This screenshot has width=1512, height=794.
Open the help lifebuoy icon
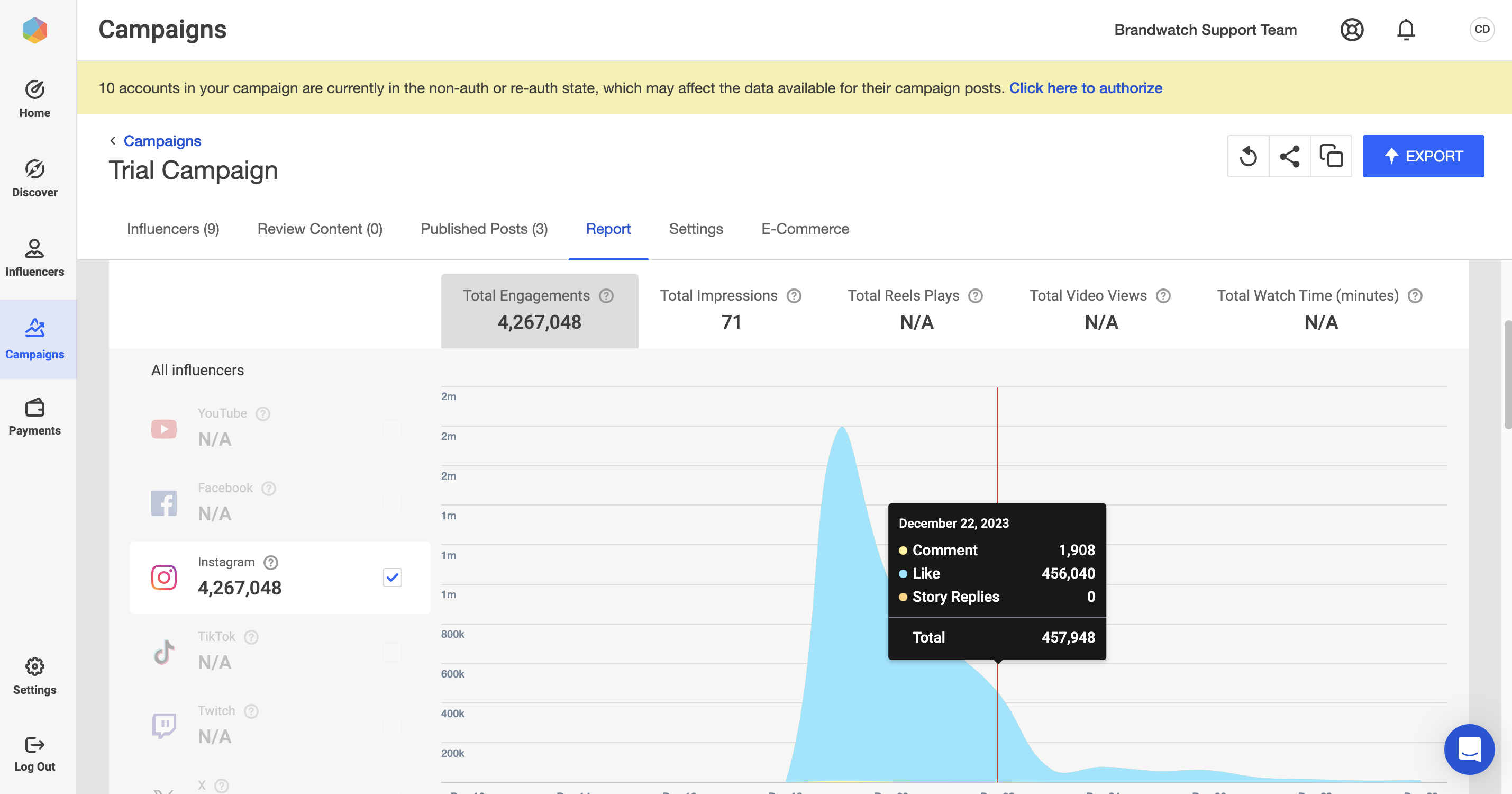(1352, 29)
